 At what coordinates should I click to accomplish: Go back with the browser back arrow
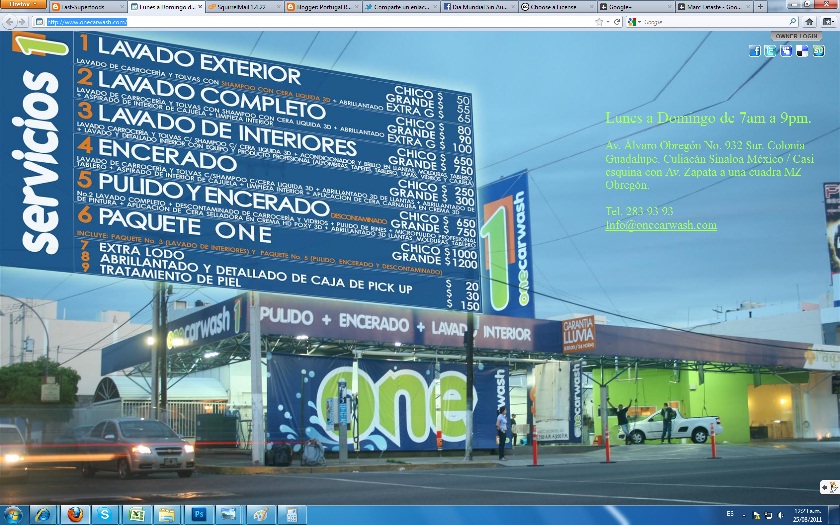[9, 22]
